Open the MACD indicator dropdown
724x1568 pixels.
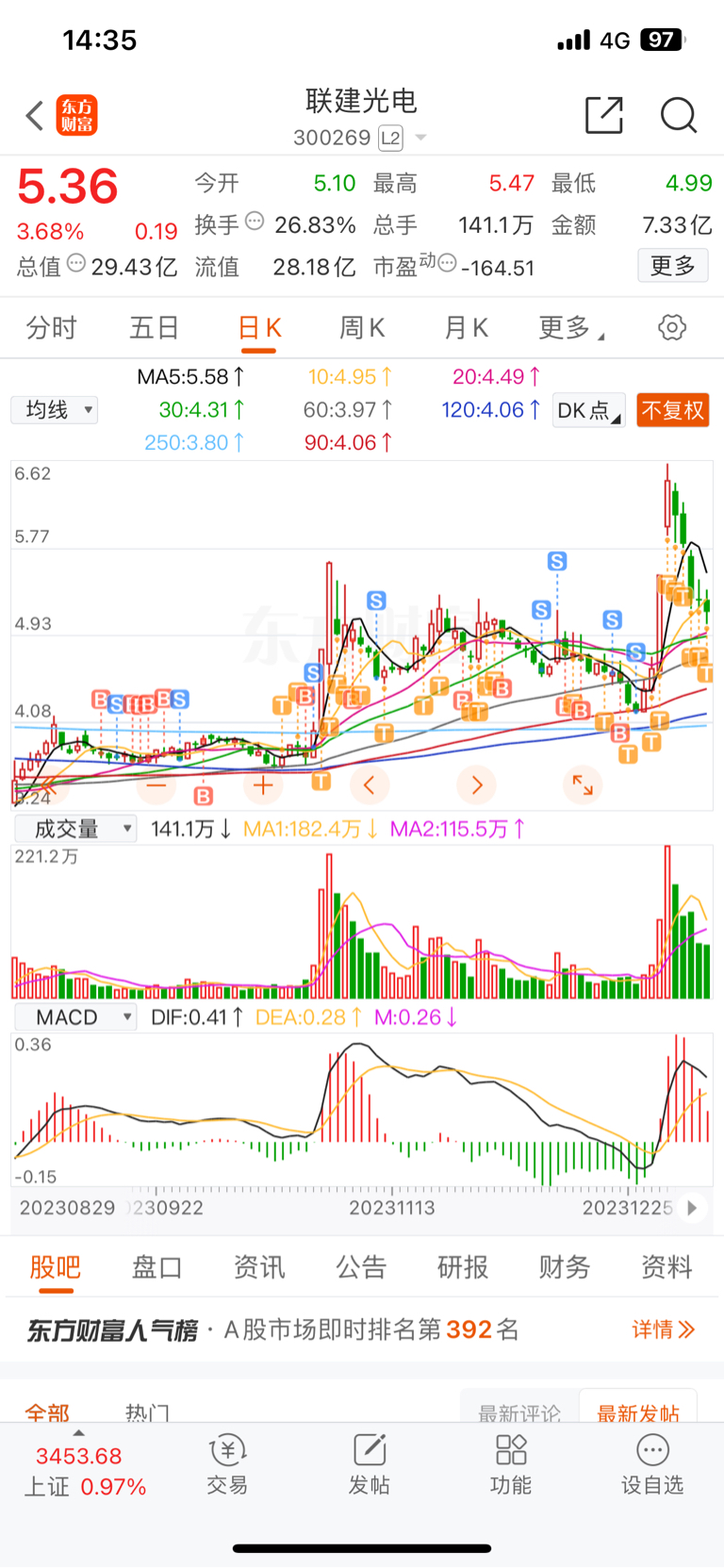[75, 1017]
